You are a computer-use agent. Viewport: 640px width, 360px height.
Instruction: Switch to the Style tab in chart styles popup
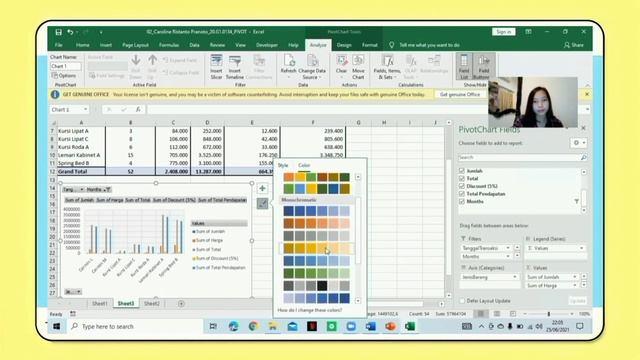[x=283, y=165]
